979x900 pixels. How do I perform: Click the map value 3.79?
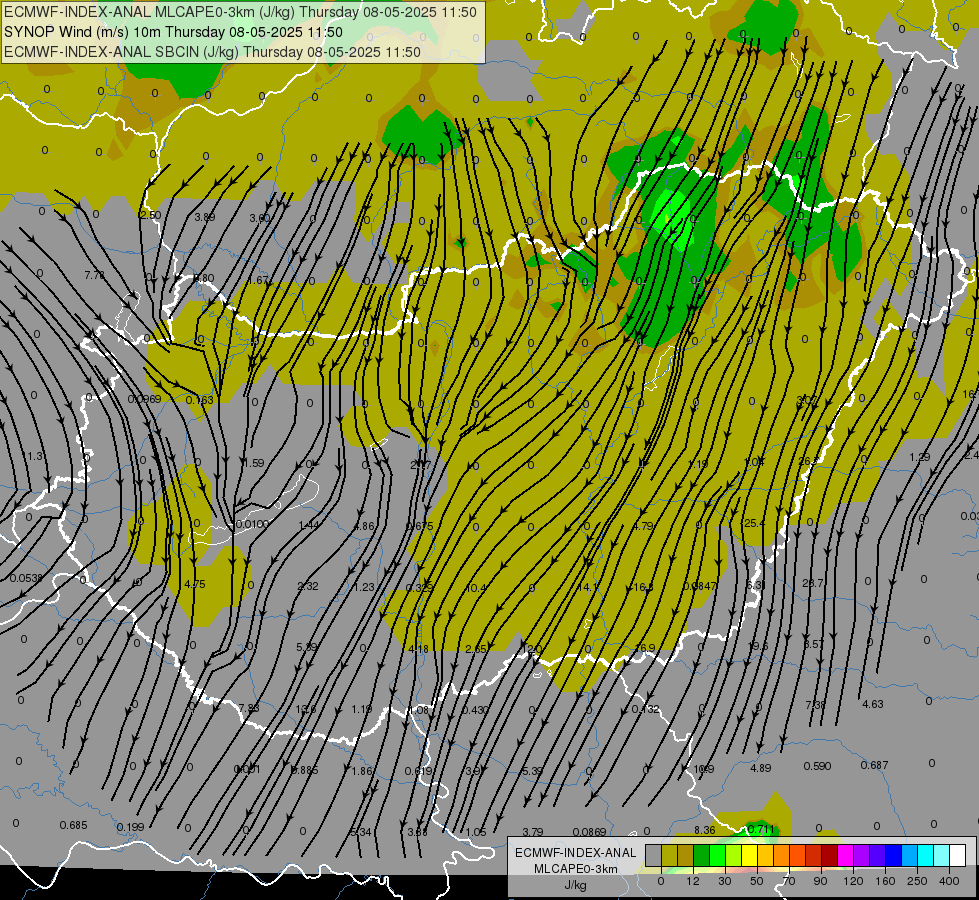click(533, 832)
